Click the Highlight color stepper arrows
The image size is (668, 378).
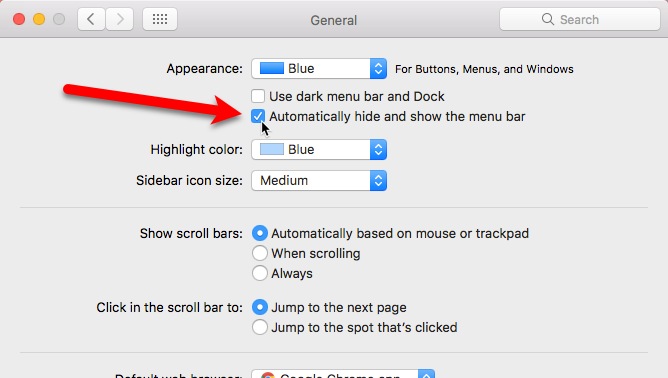378,150
